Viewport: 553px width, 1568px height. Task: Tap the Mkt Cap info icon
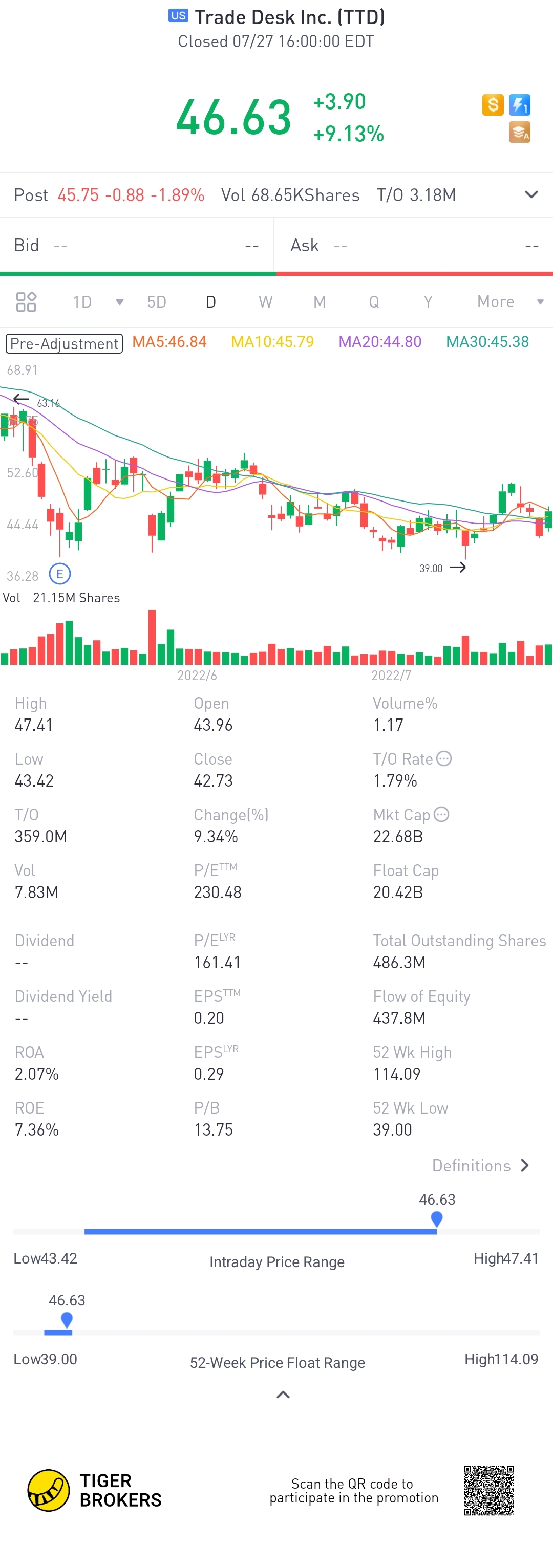click(x=442, y=814)
